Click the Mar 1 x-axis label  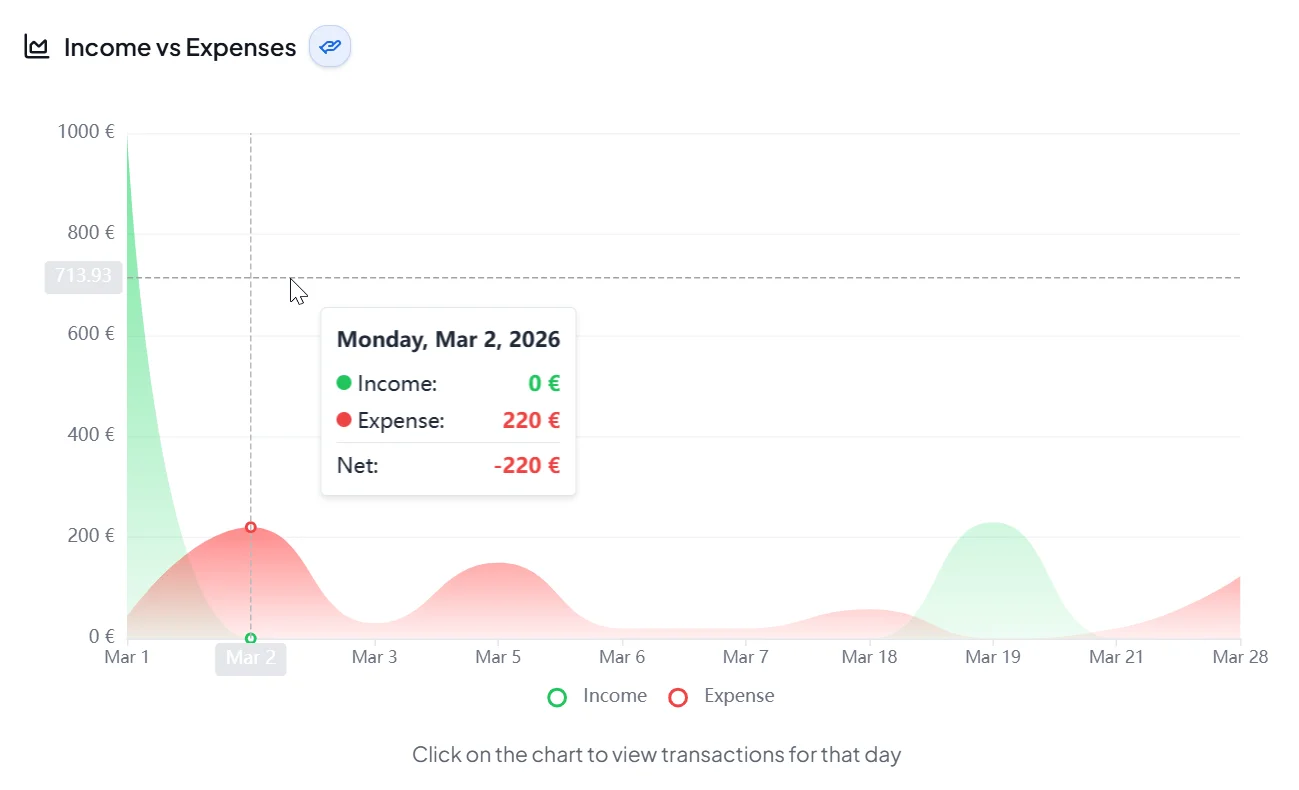click(127, 657)
